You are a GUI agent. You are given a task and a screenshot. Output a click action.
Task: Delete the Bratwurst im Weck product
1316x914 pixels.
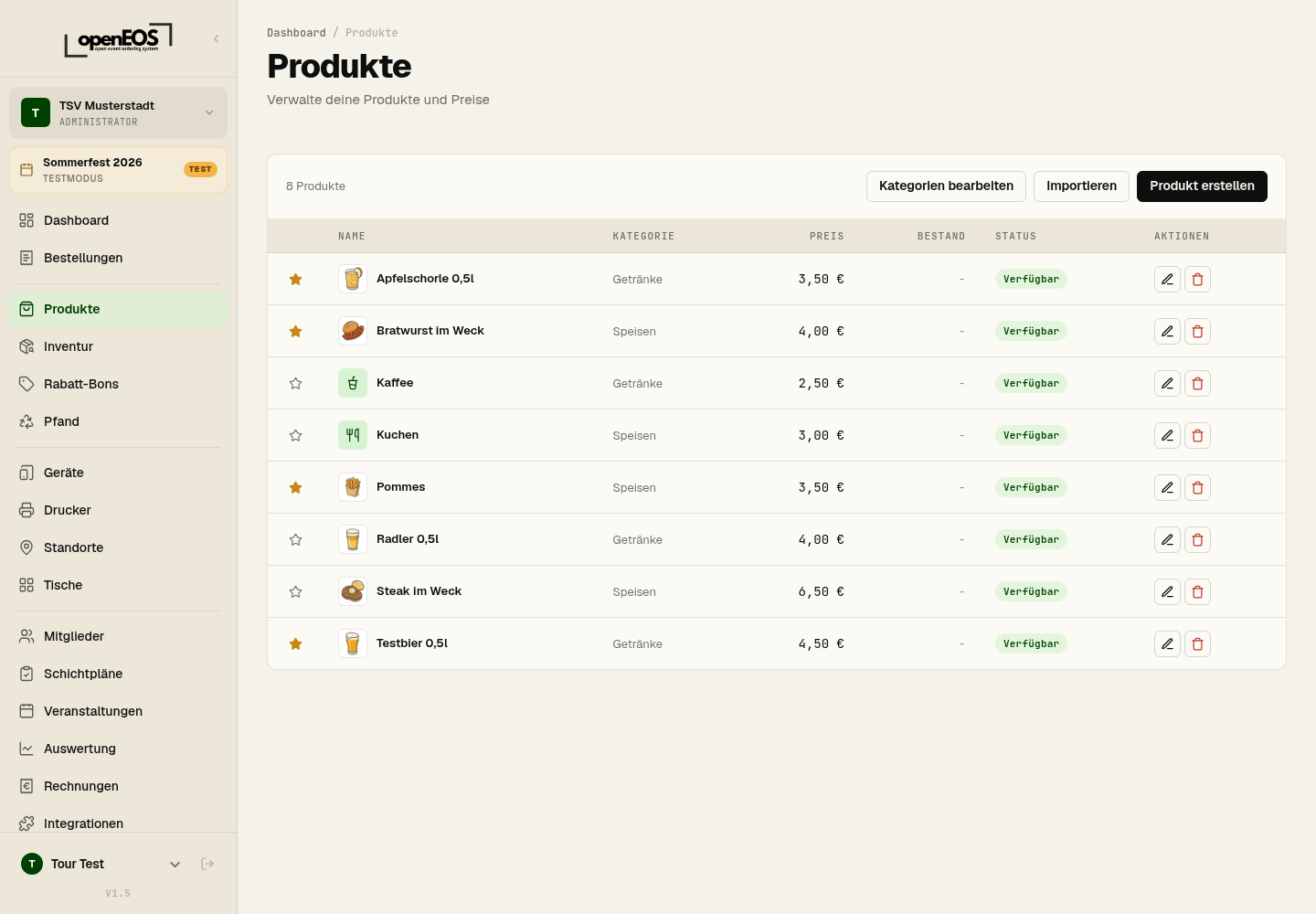tap(1197, 331)
